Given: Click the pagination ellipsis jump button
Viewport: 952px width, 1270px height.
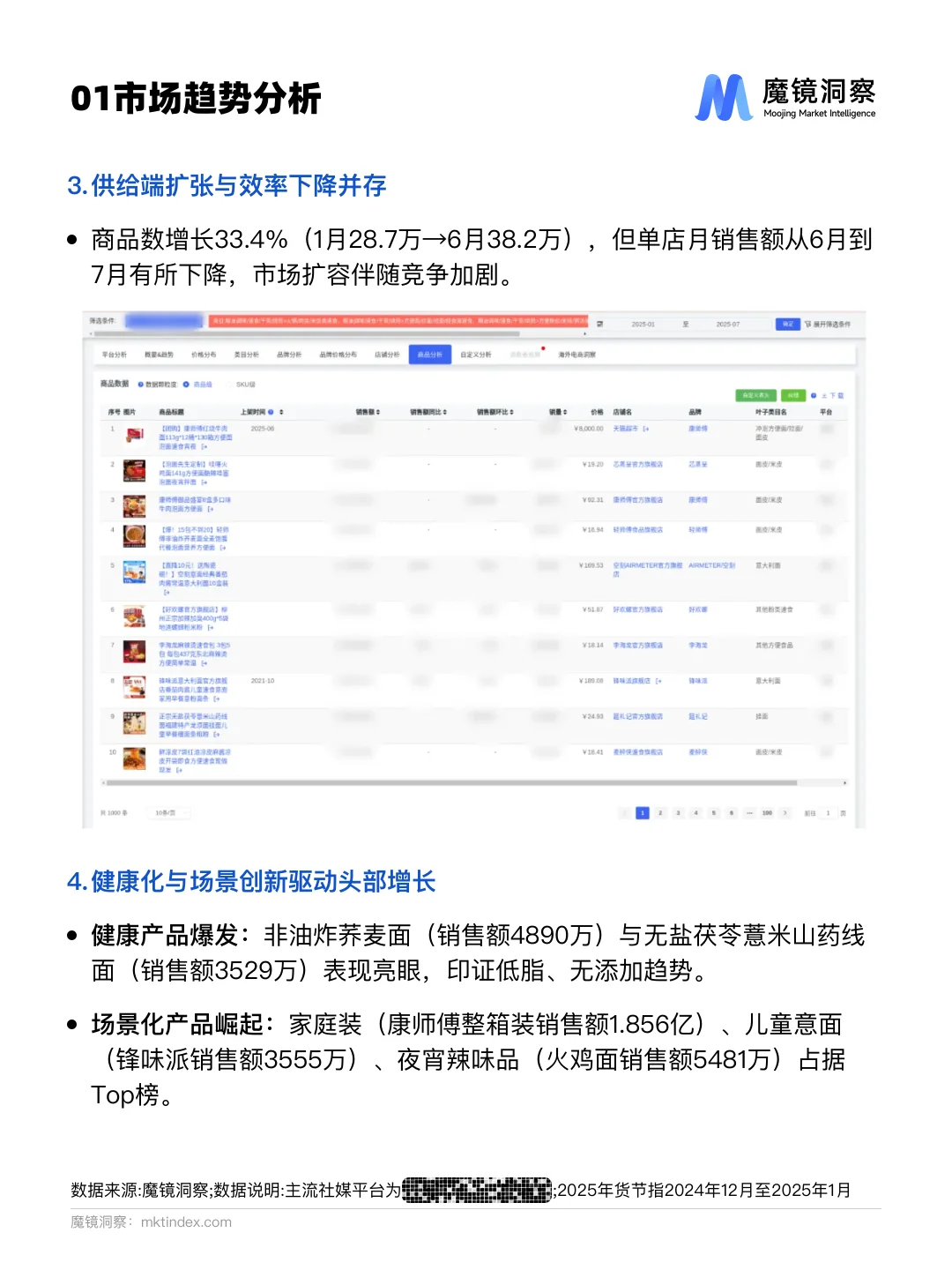Looking at the screenshot, I should [x=749, y=813].
